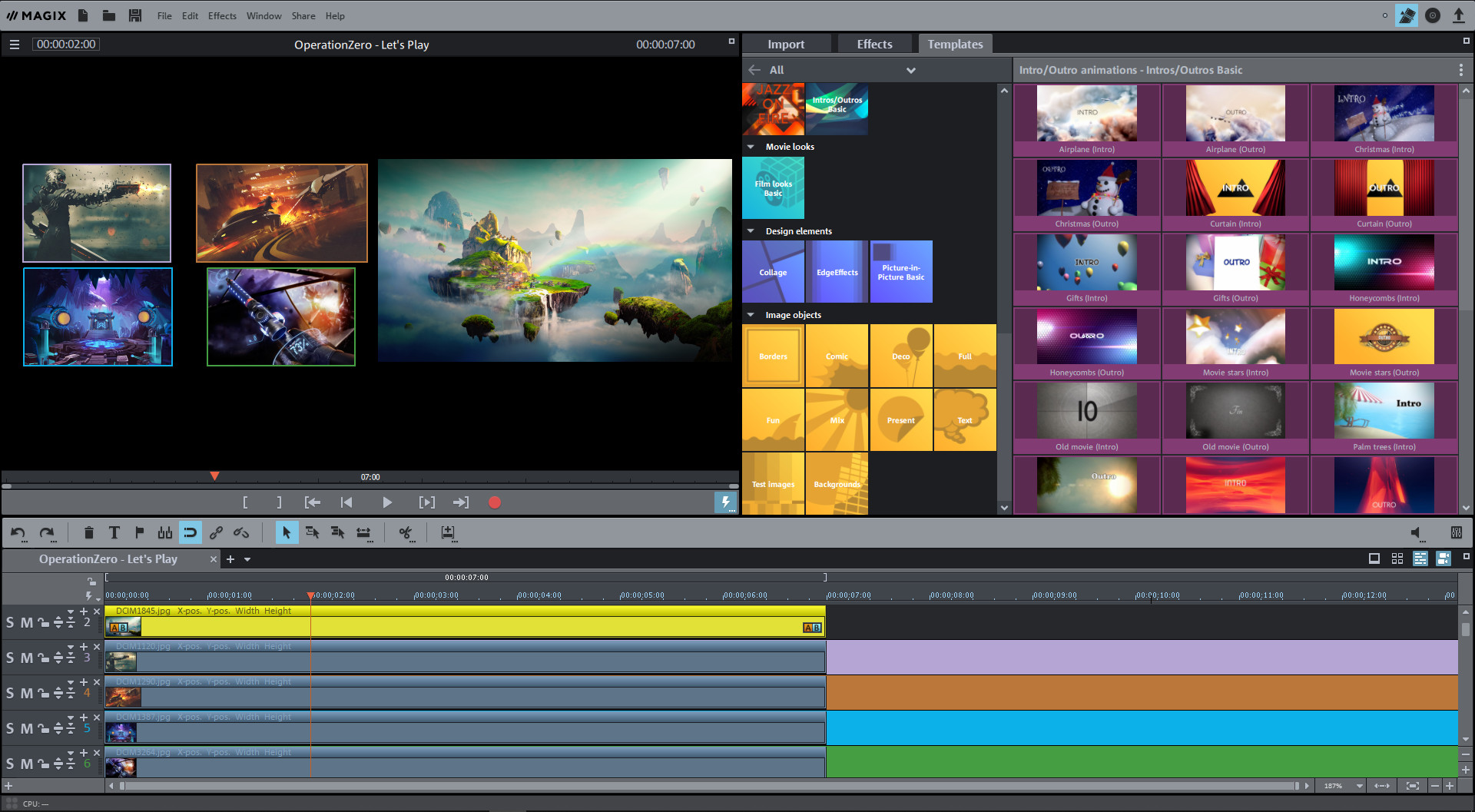The width and height of the screenshot is (1475, 812).
Task: Solo track 5 with the S button
Action: (x=10, y=727)
